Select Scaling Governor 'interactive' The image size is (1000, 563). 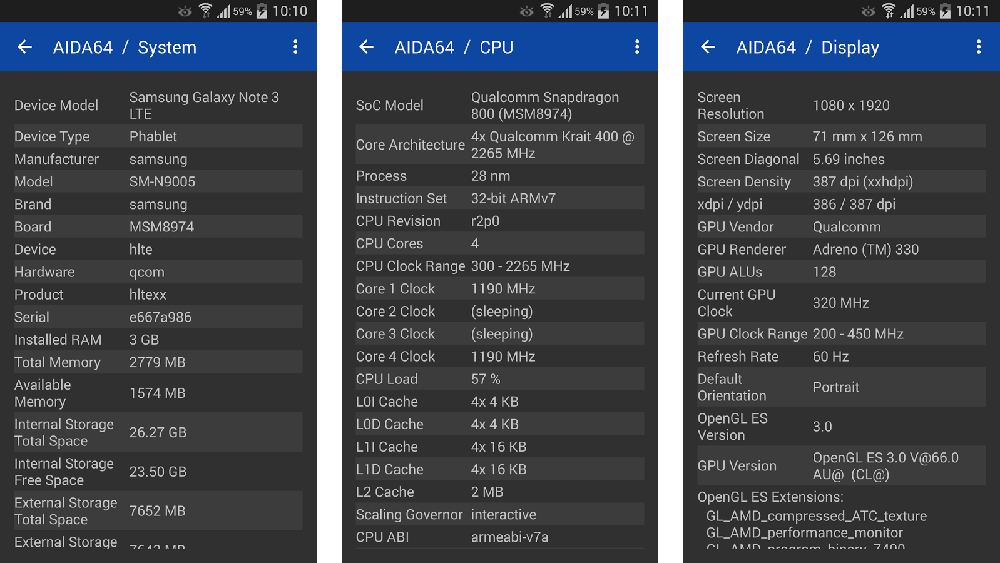503,515
